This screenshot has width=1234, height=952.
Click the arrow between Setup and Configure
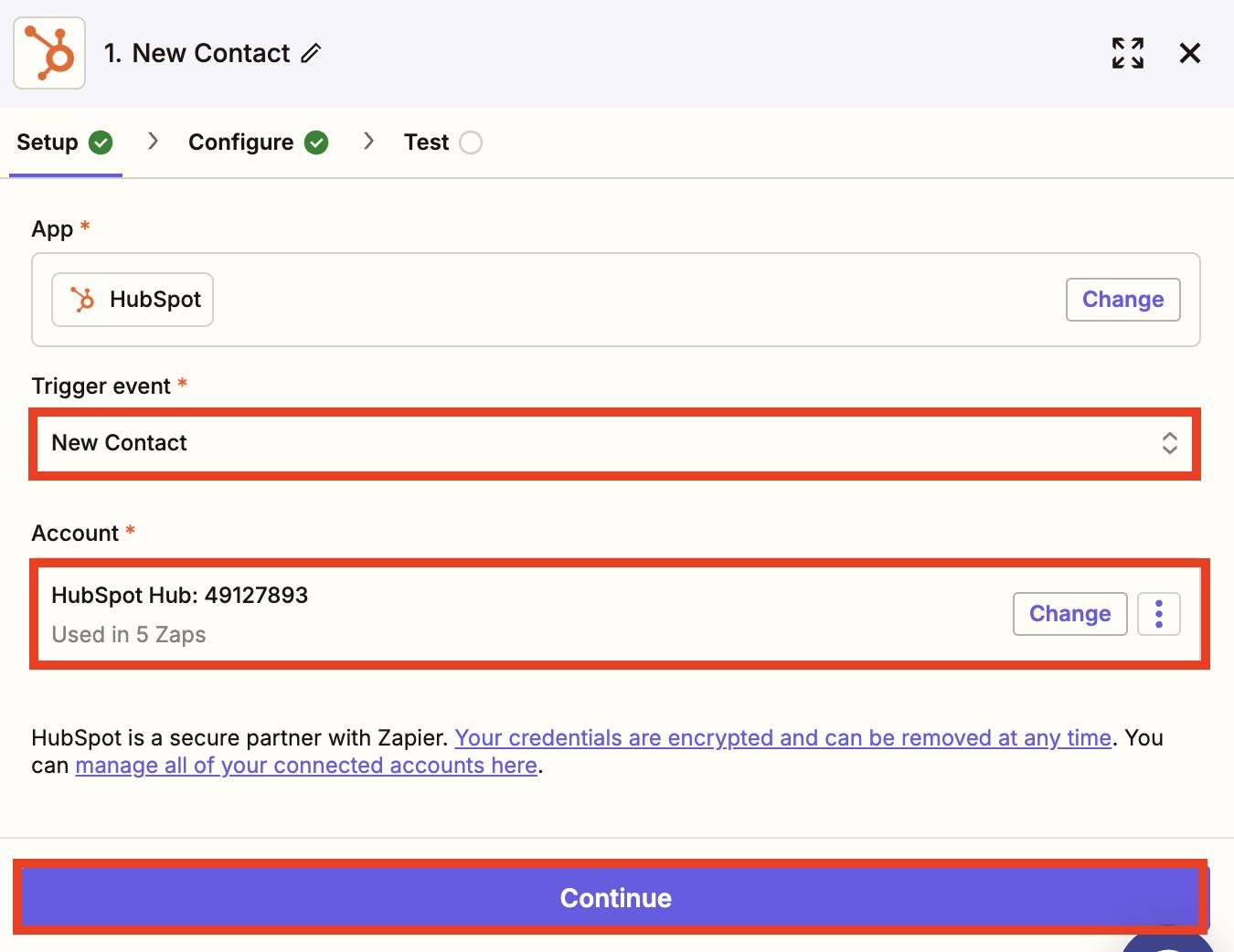(152, 142)
